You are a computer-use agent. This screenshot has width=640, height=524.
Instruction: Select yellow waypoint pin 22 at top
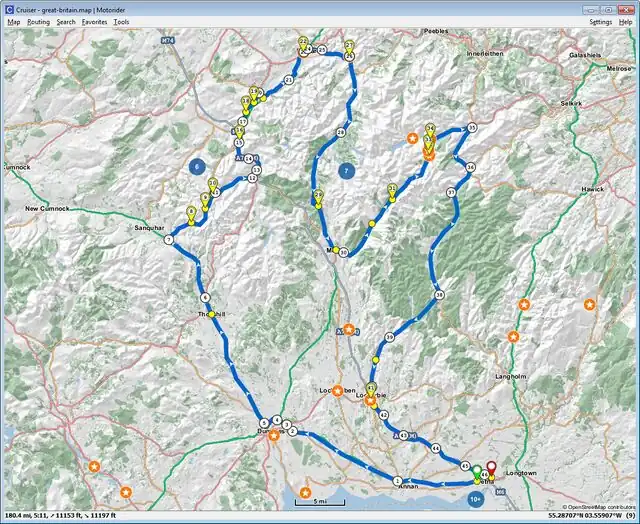coord(302,43)
